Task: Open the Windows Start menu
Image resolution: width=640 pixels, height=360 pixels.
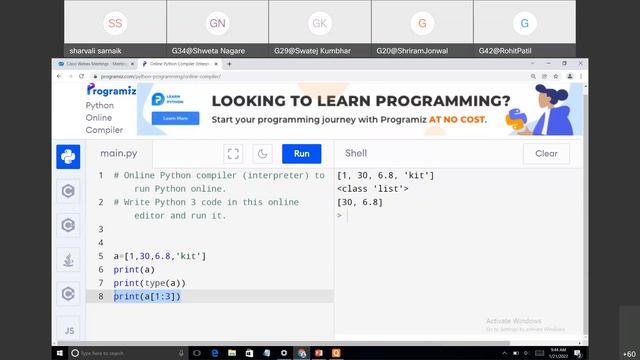Action: 60,353
